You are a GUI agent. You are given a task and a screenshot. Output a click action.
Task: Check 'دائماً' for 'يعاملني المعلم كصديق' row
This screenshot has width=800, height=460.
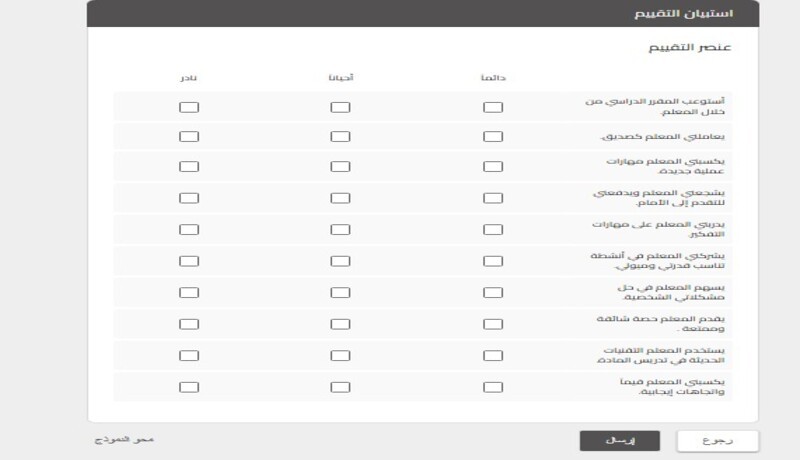[x=492, y=136]
